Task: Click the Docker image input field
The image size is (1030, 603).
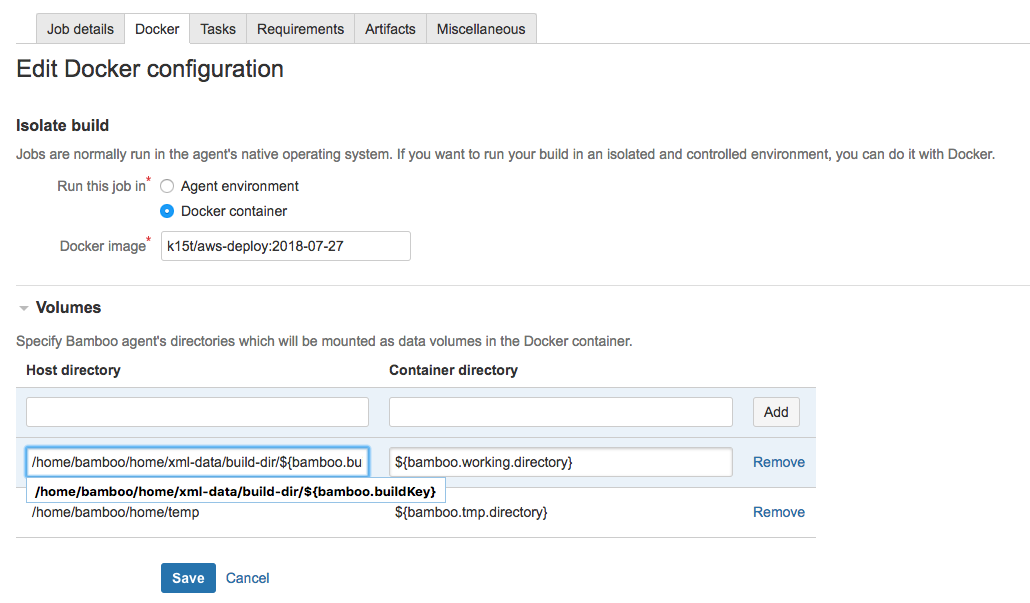Action: point(285,246)
